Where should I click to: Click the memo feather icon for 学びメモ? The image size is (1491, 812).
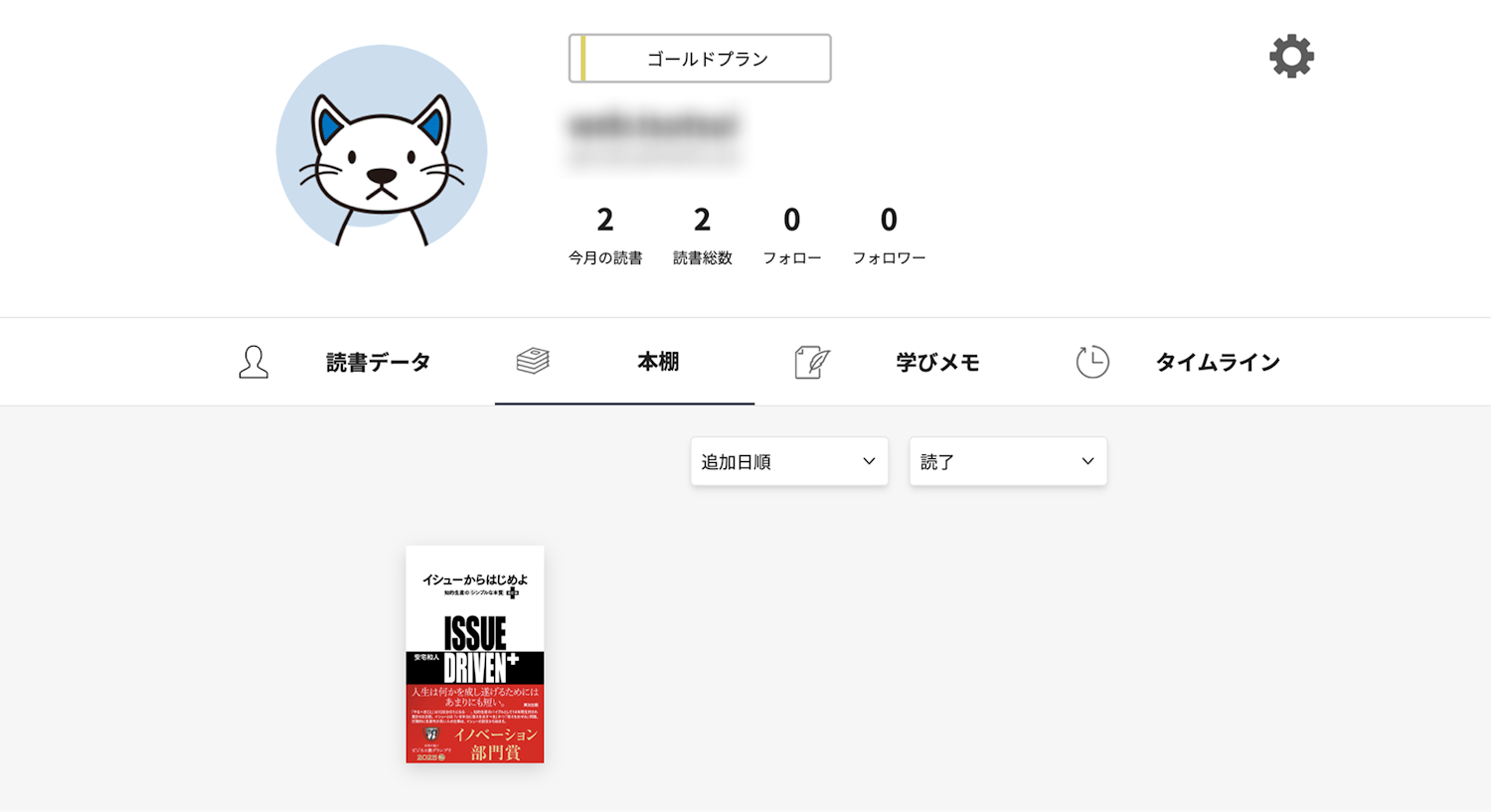812,362
